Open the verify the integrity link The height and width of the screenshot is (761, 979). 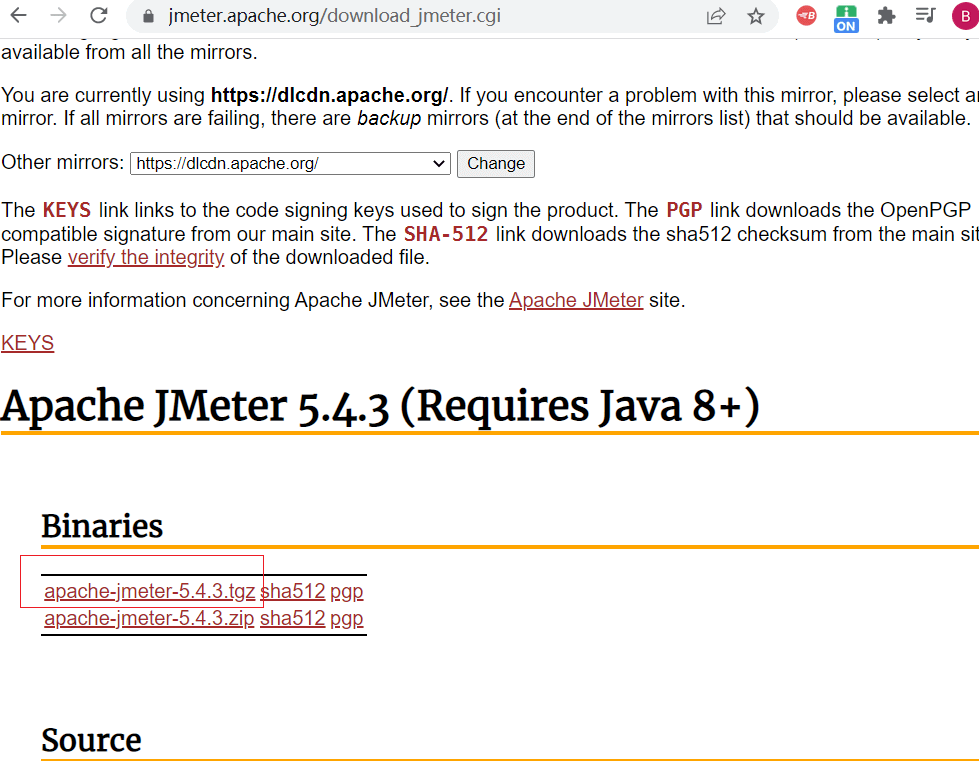[146, 257]
